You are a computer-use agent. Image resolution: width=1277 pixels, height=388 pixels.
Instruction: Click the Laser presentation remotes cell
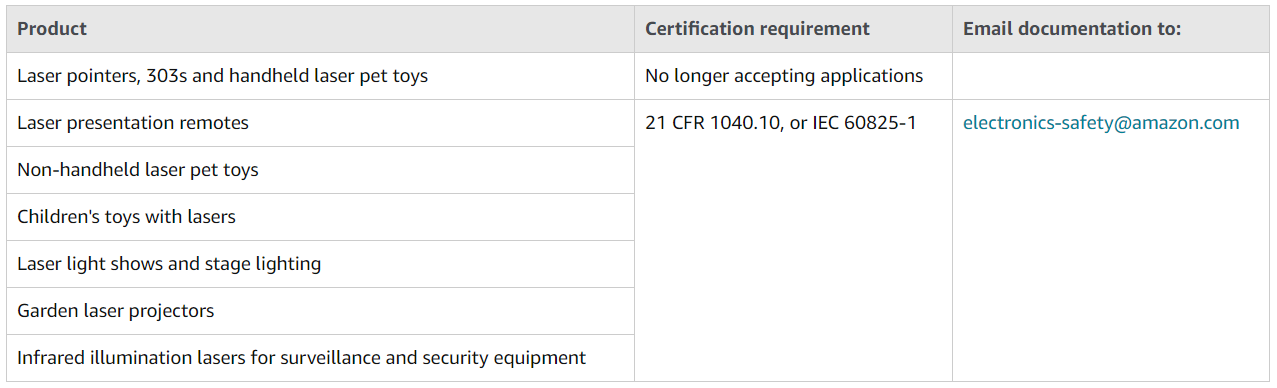(x=320, y=123)
